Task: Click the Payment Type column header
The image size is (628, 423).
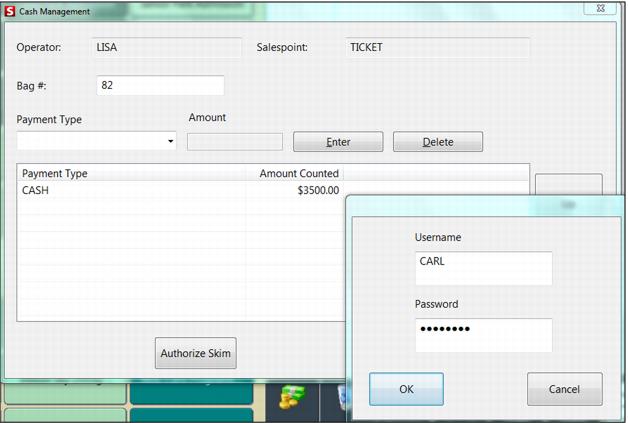Action: pos(130,173)
